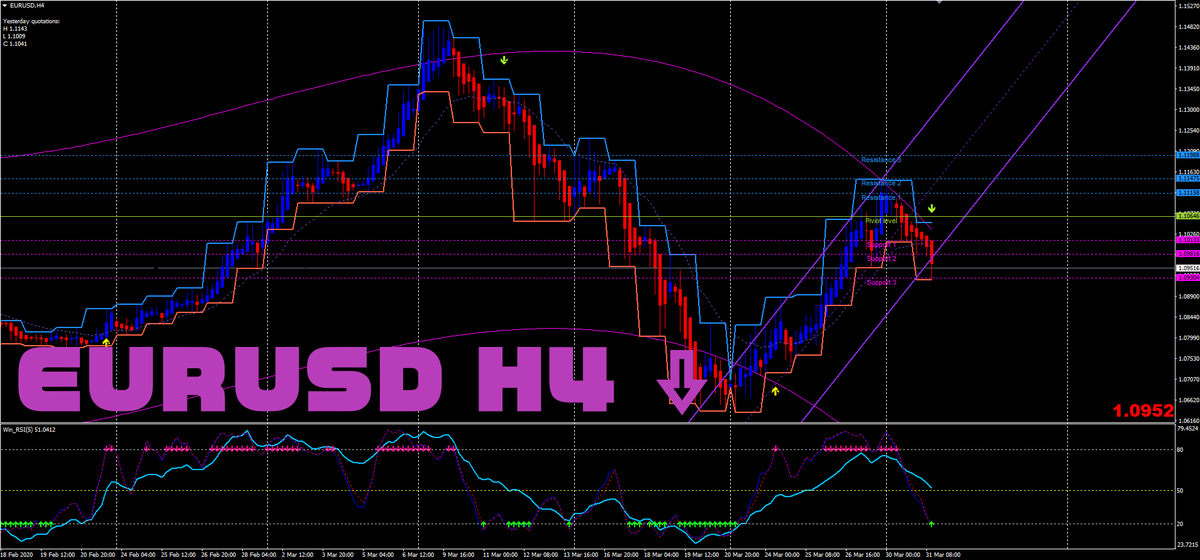The image size is (1200, 560).
Task: Click the green 1.10646 pivot price tag
Action: click(1188, 215)
